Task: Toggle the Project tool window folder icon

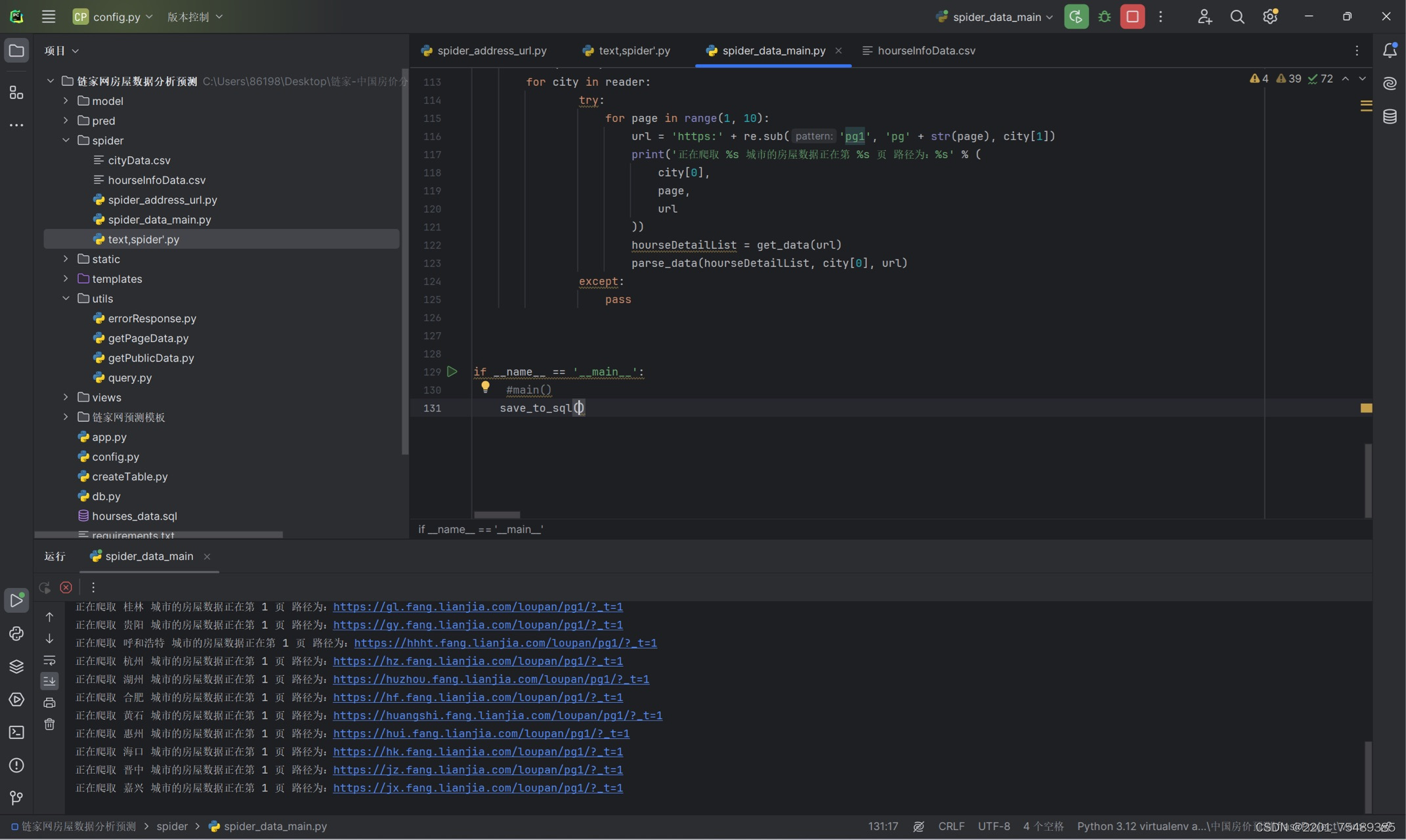Action: [x=16, y=51]
